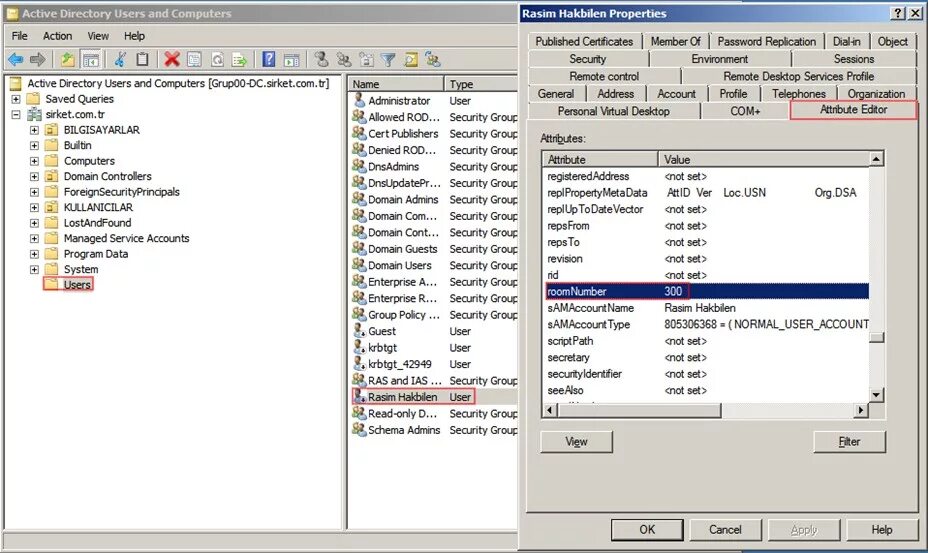Screen dimensions: 928x553
Task: Collapse the sirket.com.tr domain node
Action: pos(16,114)
